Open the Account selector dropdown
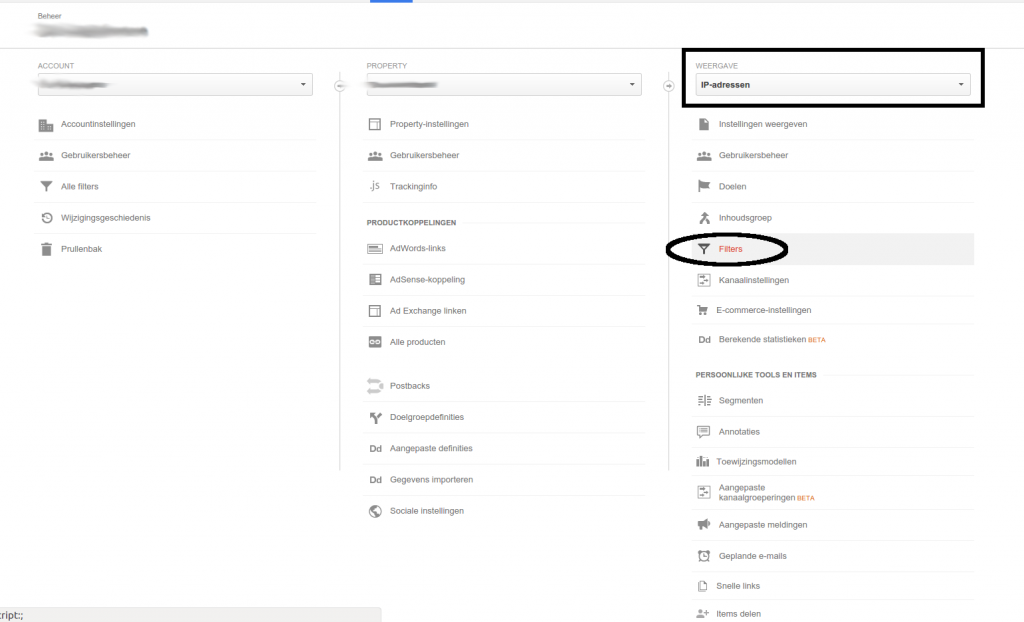 click(x=175, y=85)
